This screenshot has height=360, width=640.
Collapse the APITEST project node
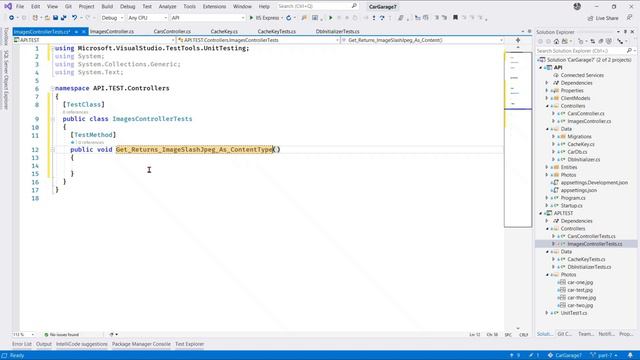541,213
